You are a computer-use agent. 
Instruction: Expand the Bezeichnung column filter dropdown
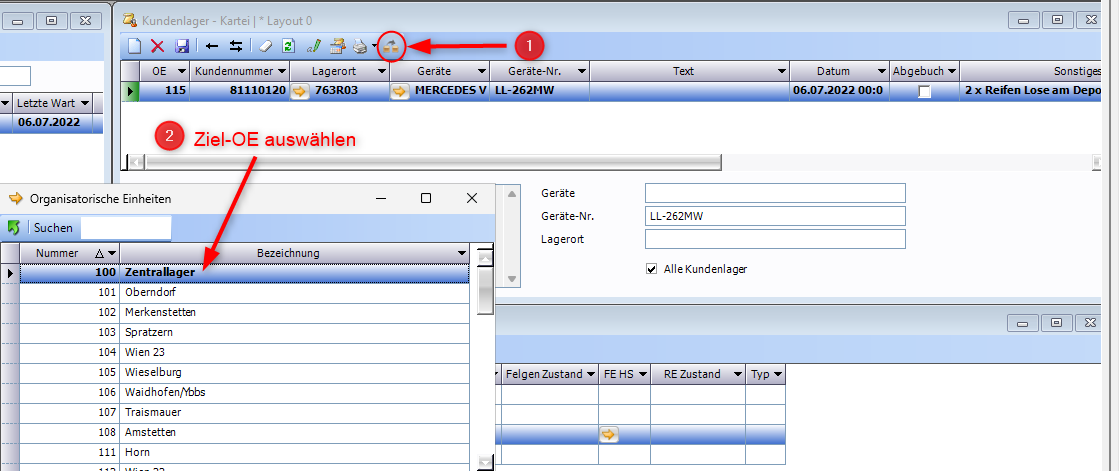462,253
